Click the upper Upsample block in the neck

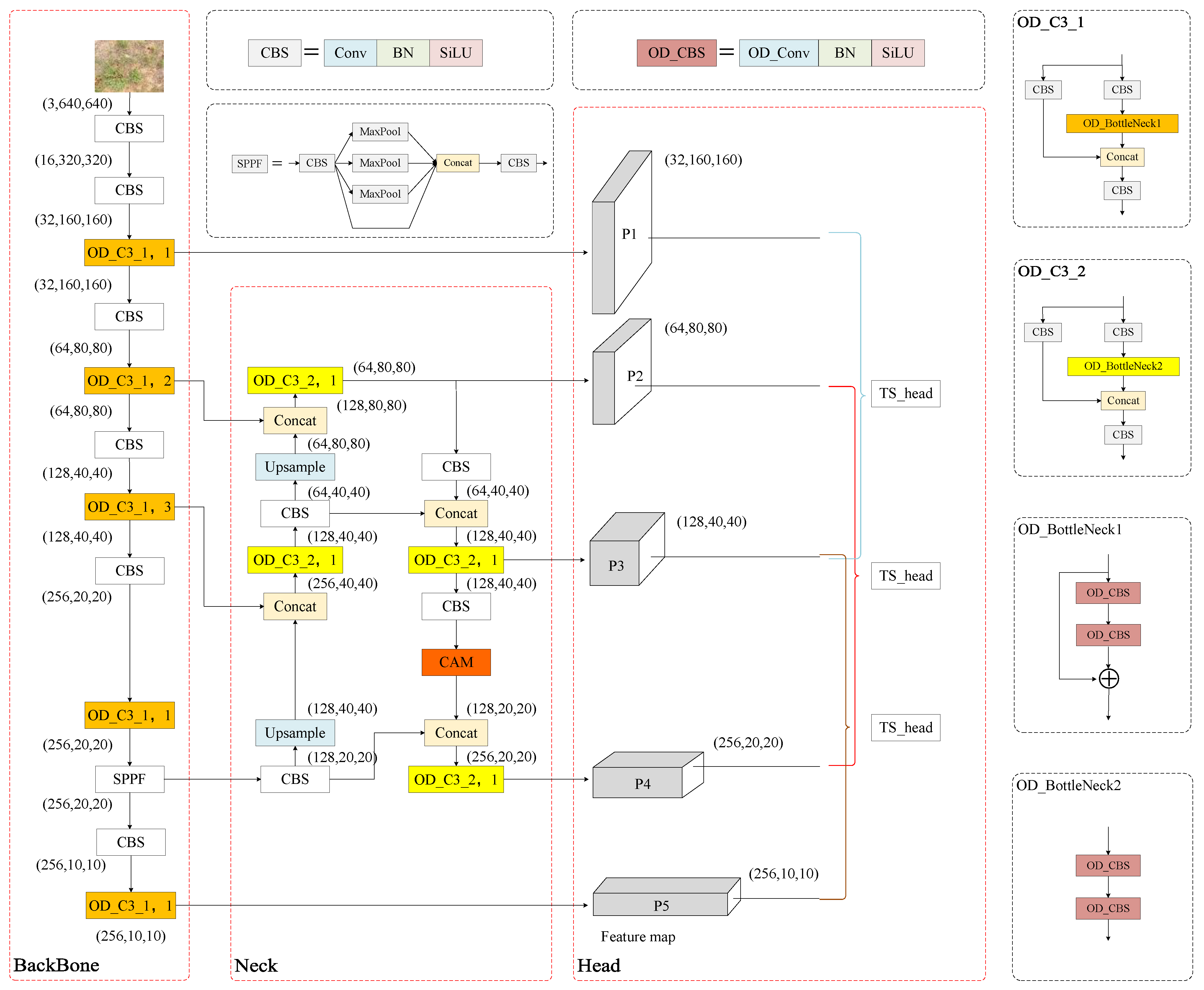(x=295, y=467)
